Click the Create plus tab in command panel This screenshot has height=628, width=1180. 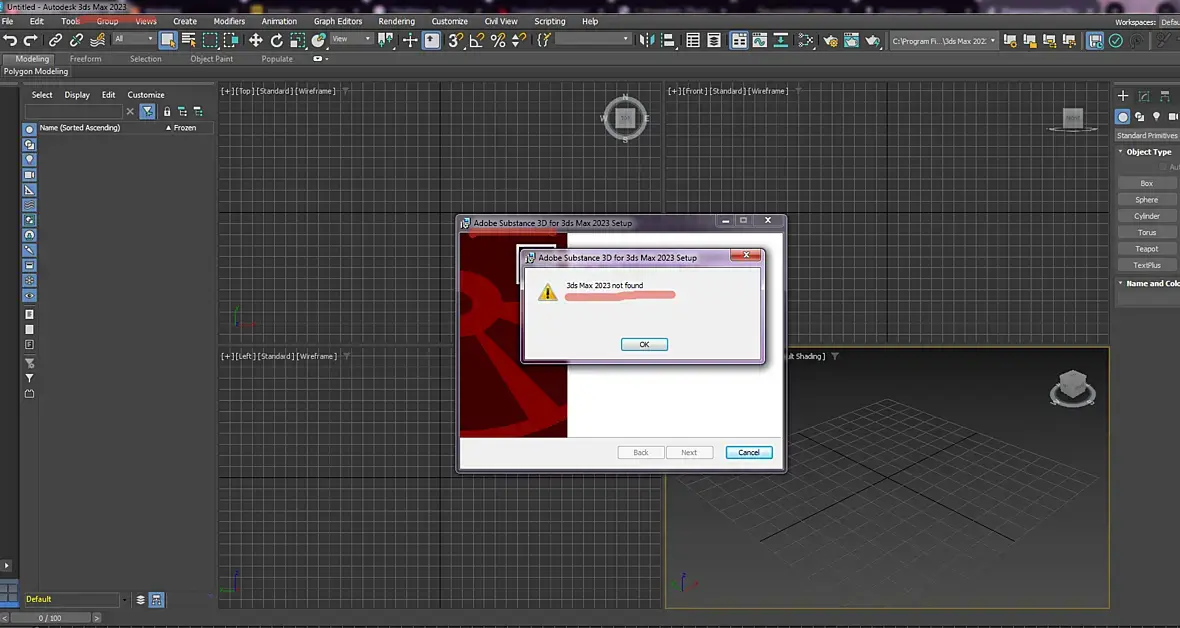click(1123, 96)
